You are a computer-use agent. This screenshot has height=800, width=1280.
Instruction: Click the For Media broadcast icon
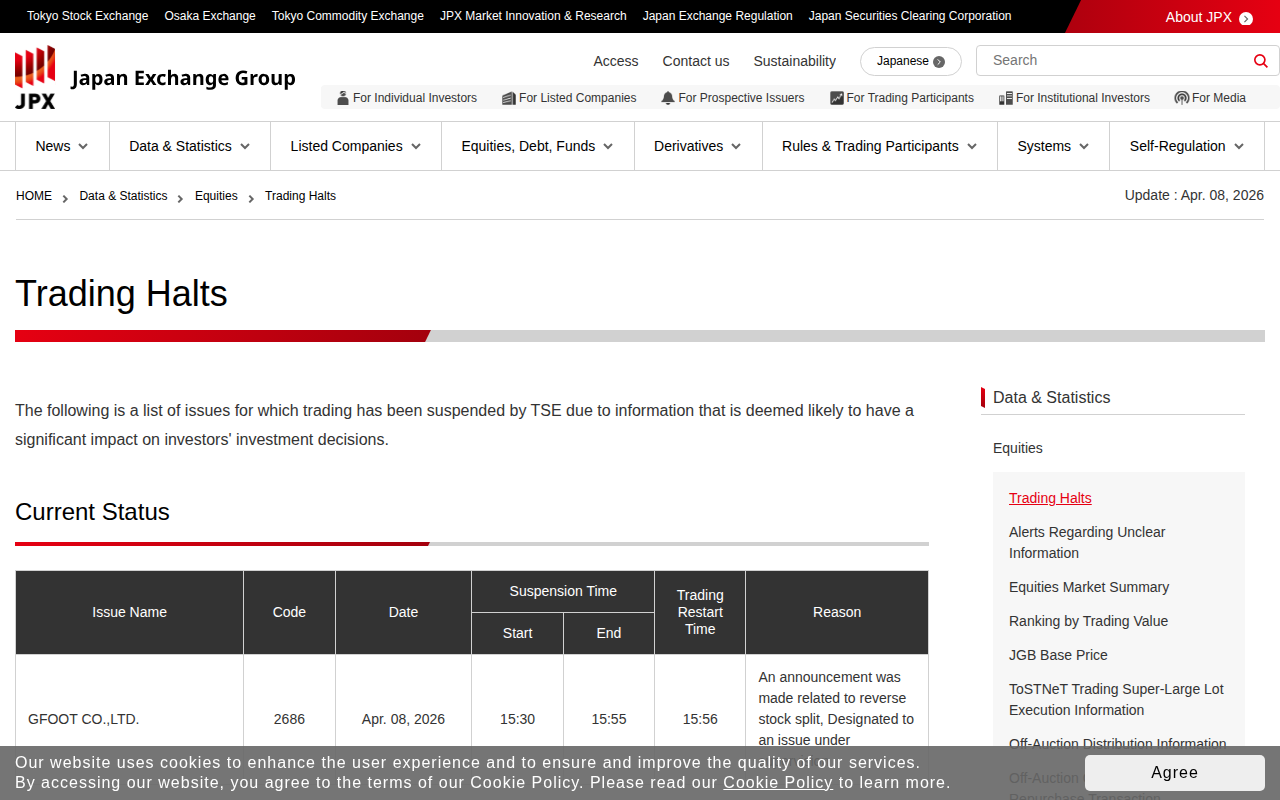pos(1181,98)
